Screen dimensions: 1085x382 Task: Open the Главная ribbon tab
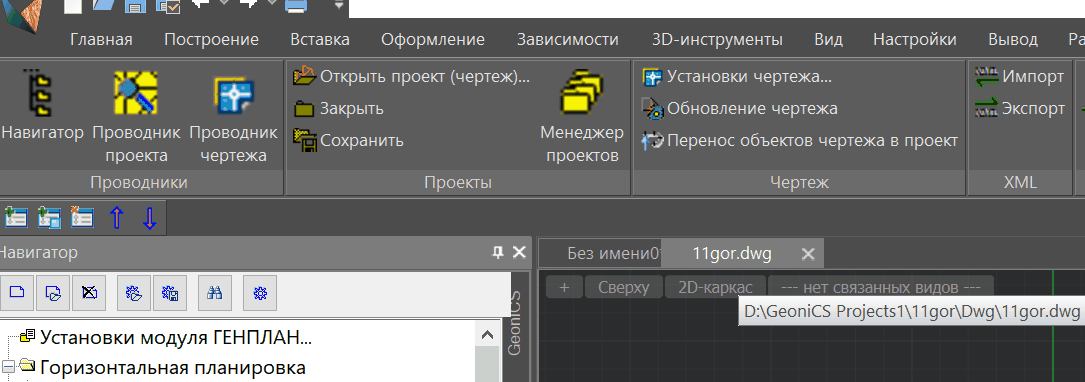[x=101, y=39]
